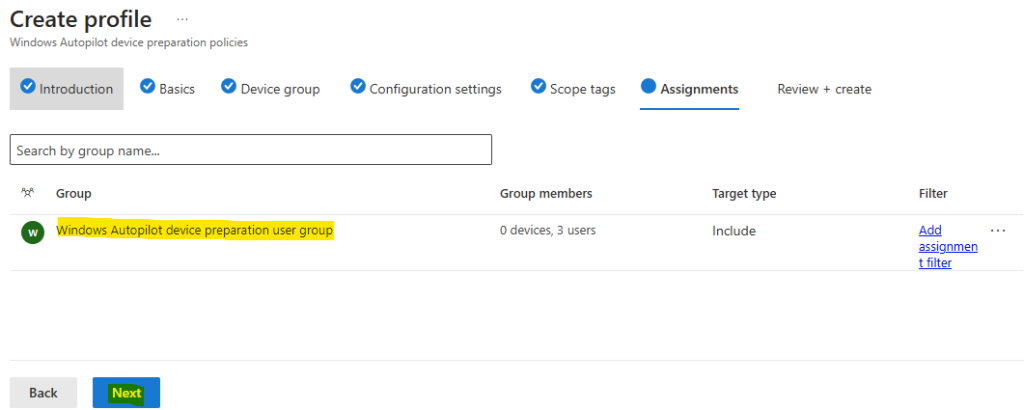Open the Configuration settings step
1024x410 pixels.
[x=426, y=89]
